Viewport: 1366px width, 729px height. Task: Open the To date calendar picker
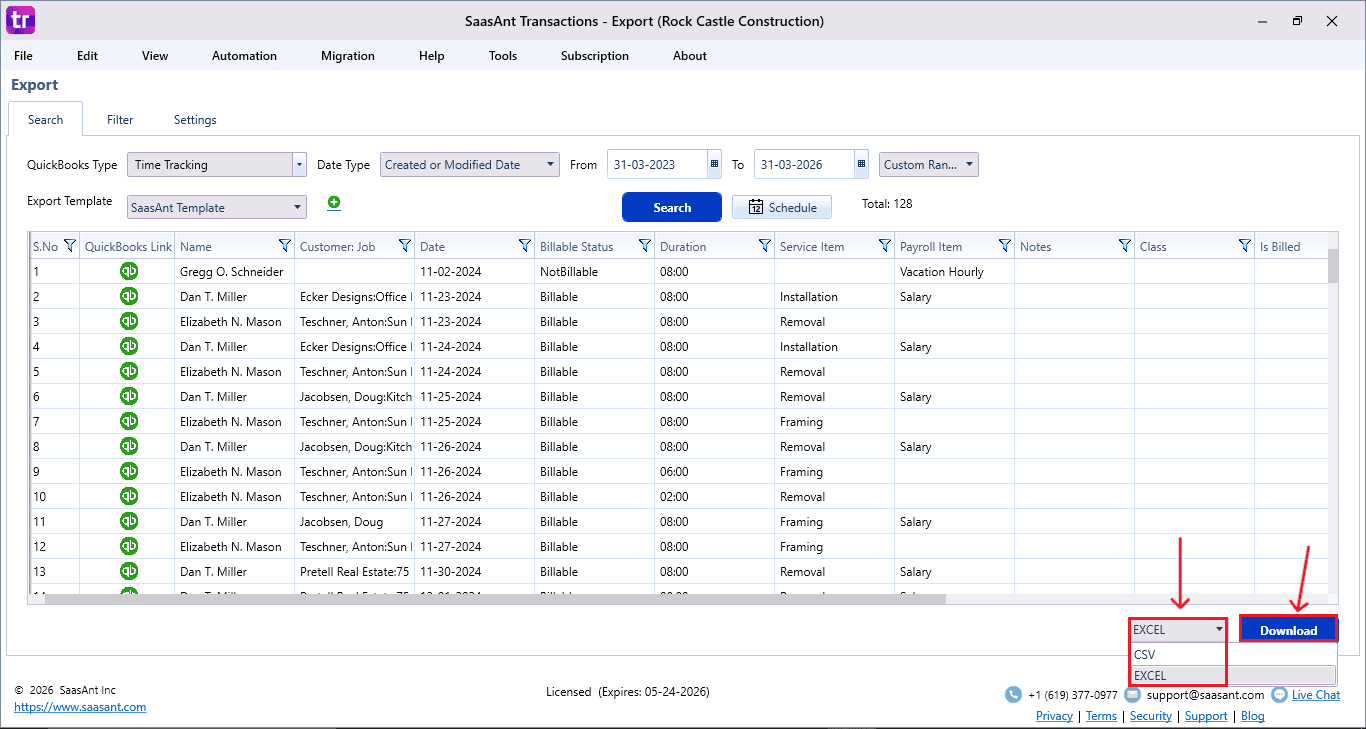point(861,165)
